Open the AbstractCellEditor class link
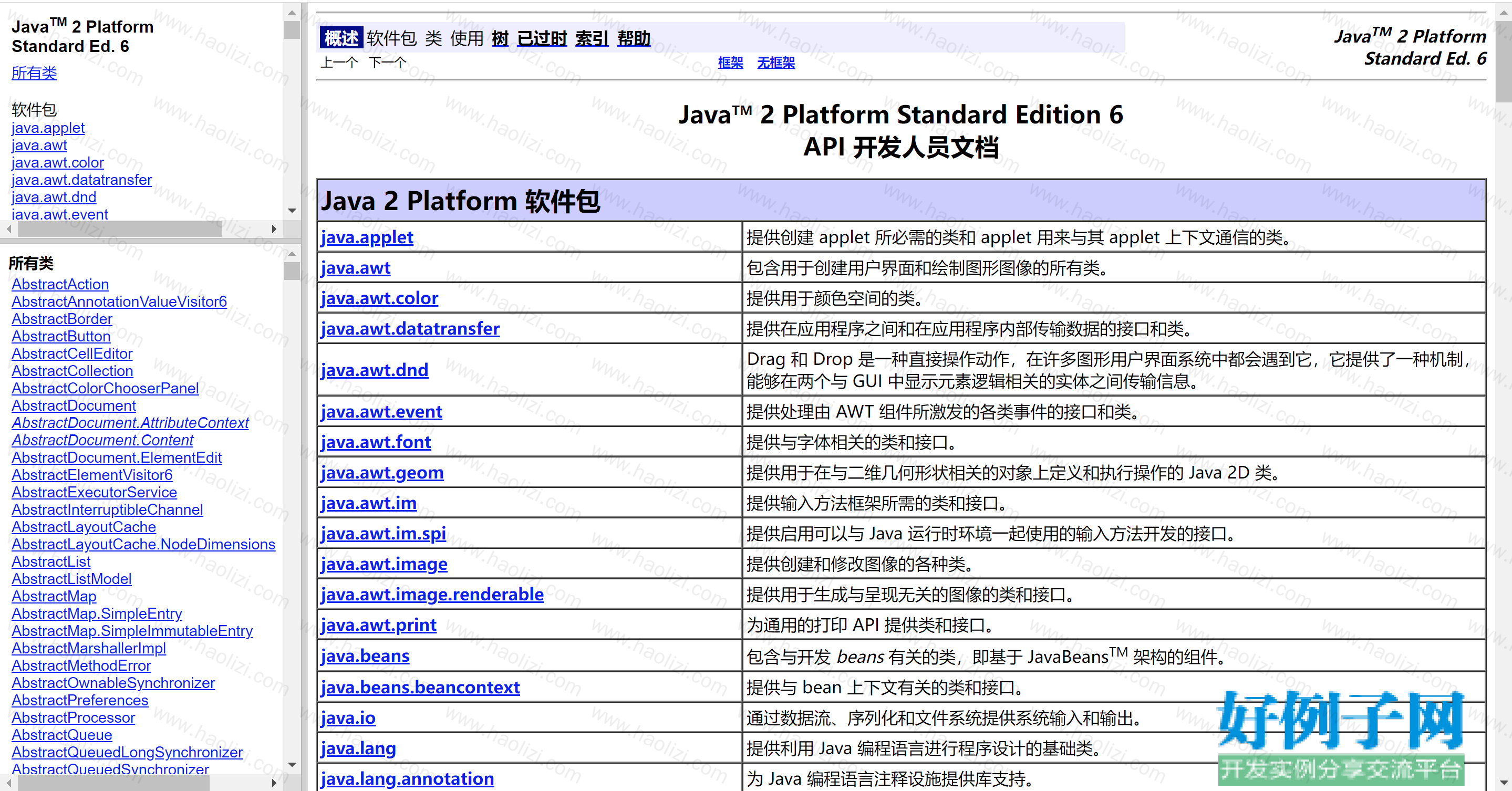Screen dimensions: 1512x791 72,354
